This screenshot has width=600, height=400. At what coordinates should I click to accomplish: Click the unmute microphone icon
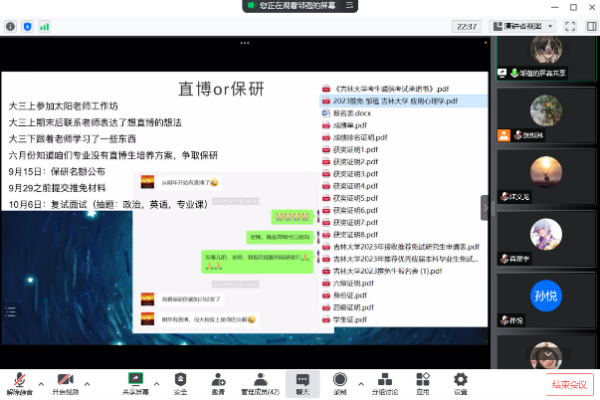(x=20, y=380)
